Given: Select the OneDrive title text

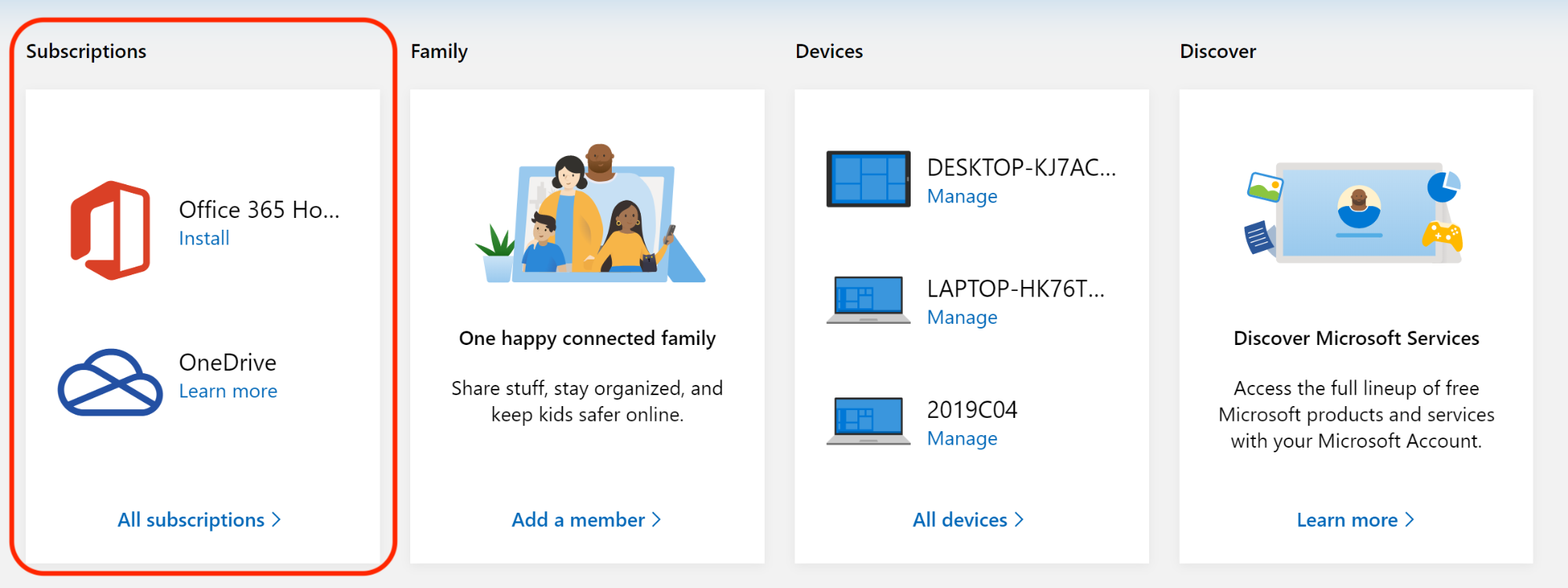Looking at the screenshot, I should coord(227,362).
